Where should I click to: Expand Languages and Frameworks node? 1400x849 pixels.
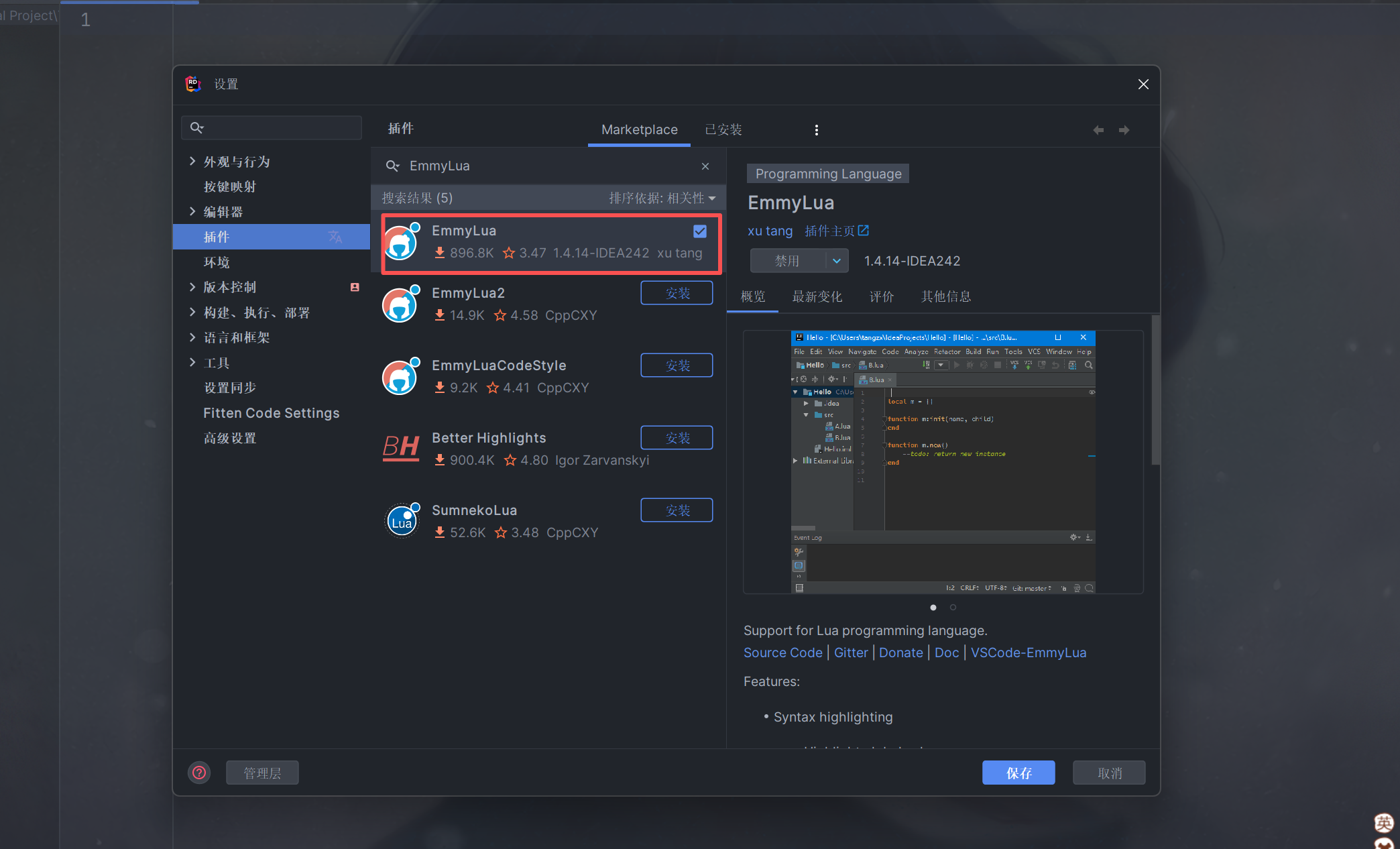tap(192, 337)
